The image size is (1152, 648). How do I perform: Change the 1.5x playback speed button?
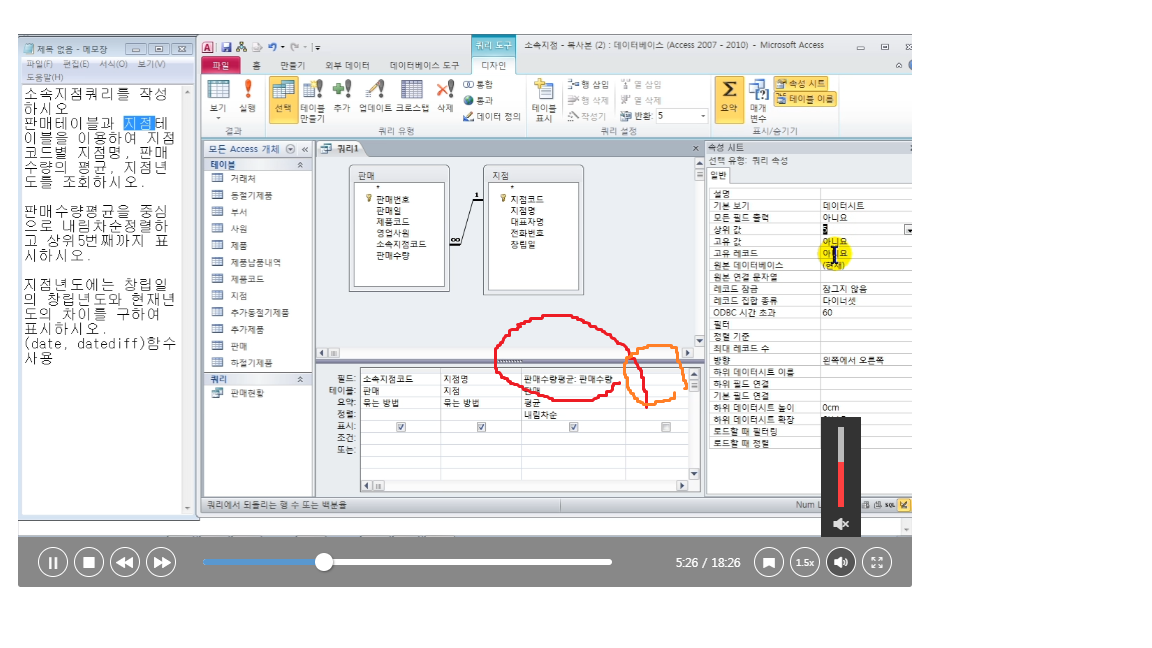[x=804, y=563]
